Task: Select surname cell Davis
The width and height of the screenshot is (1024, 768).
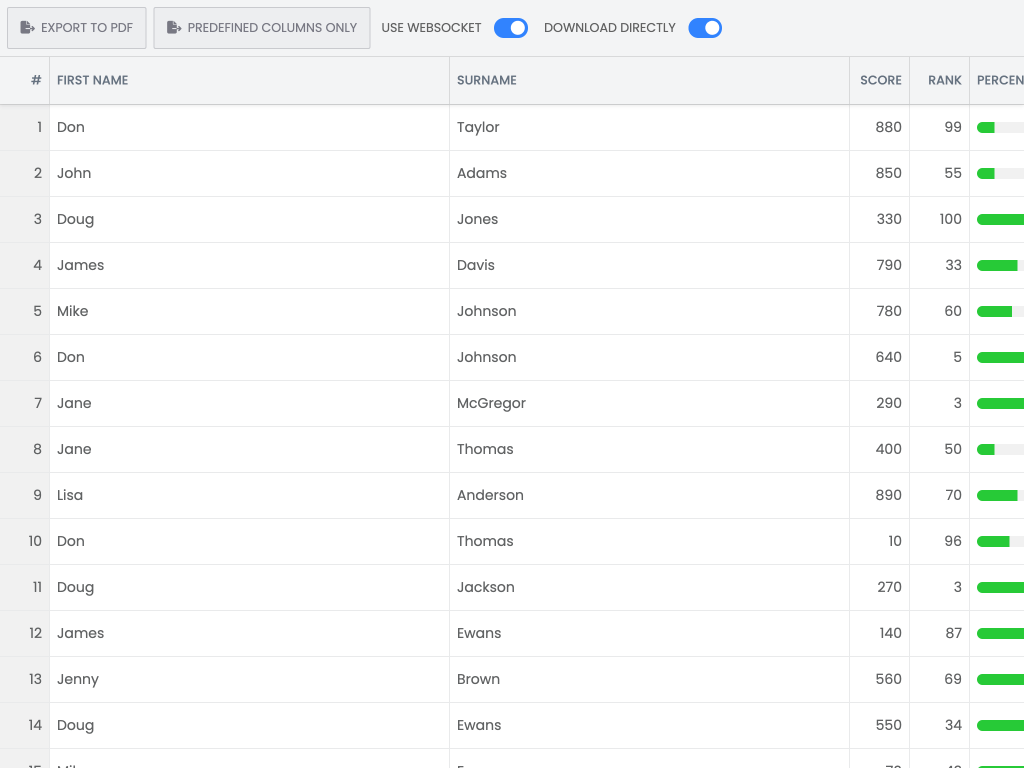Action: 649,265
